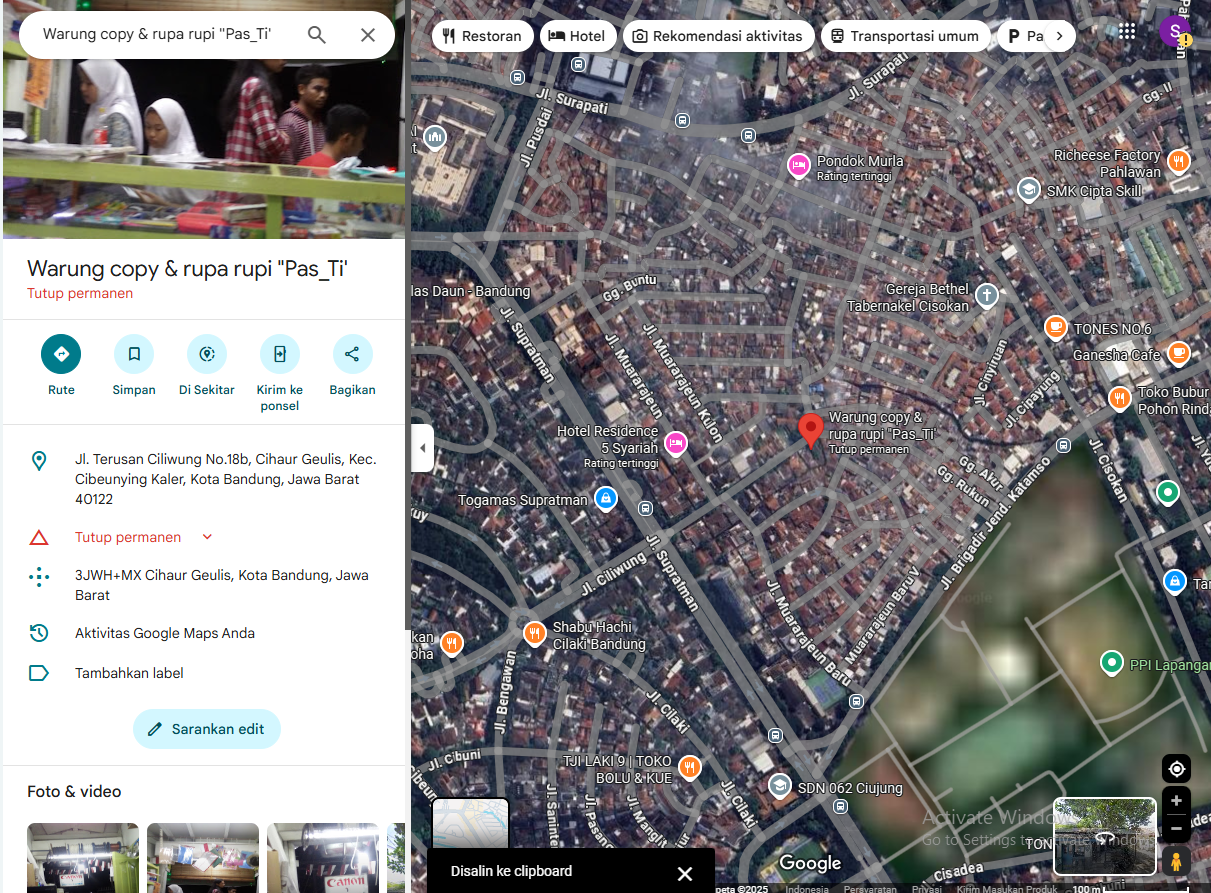Copy plus code 3JWH+MX
This screenshot has width=1211, height=893.
203,585
